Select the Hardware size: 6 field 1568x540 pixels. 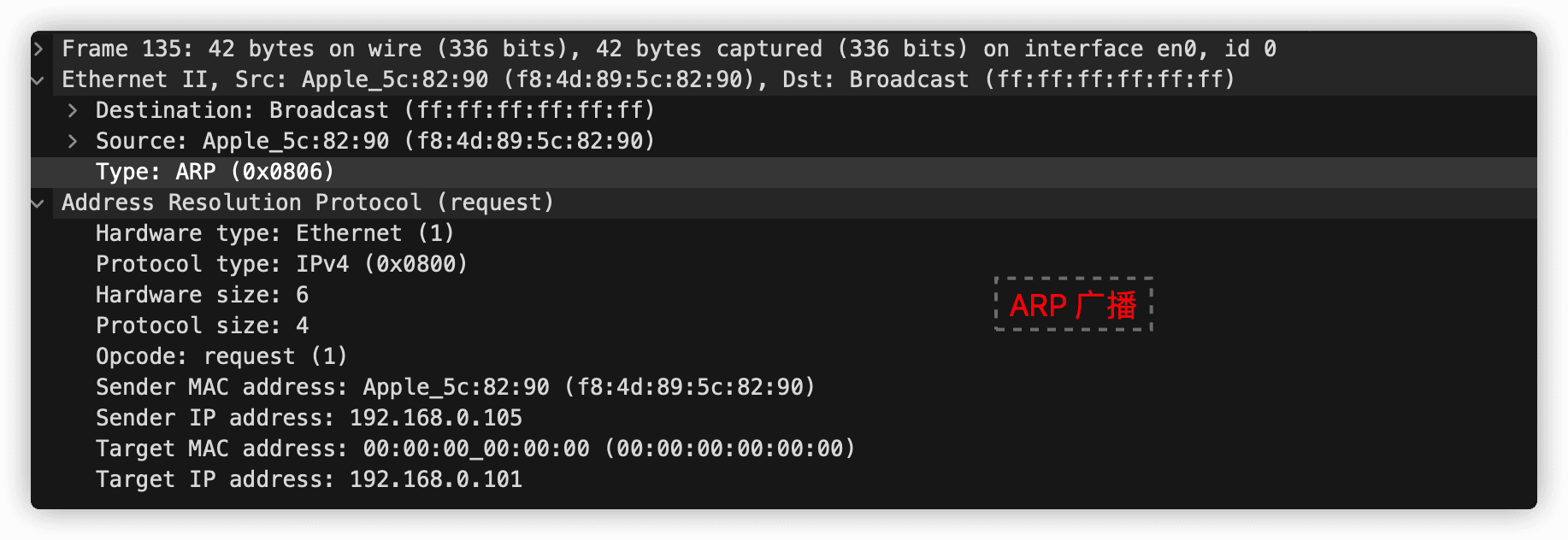pos(203,296)
